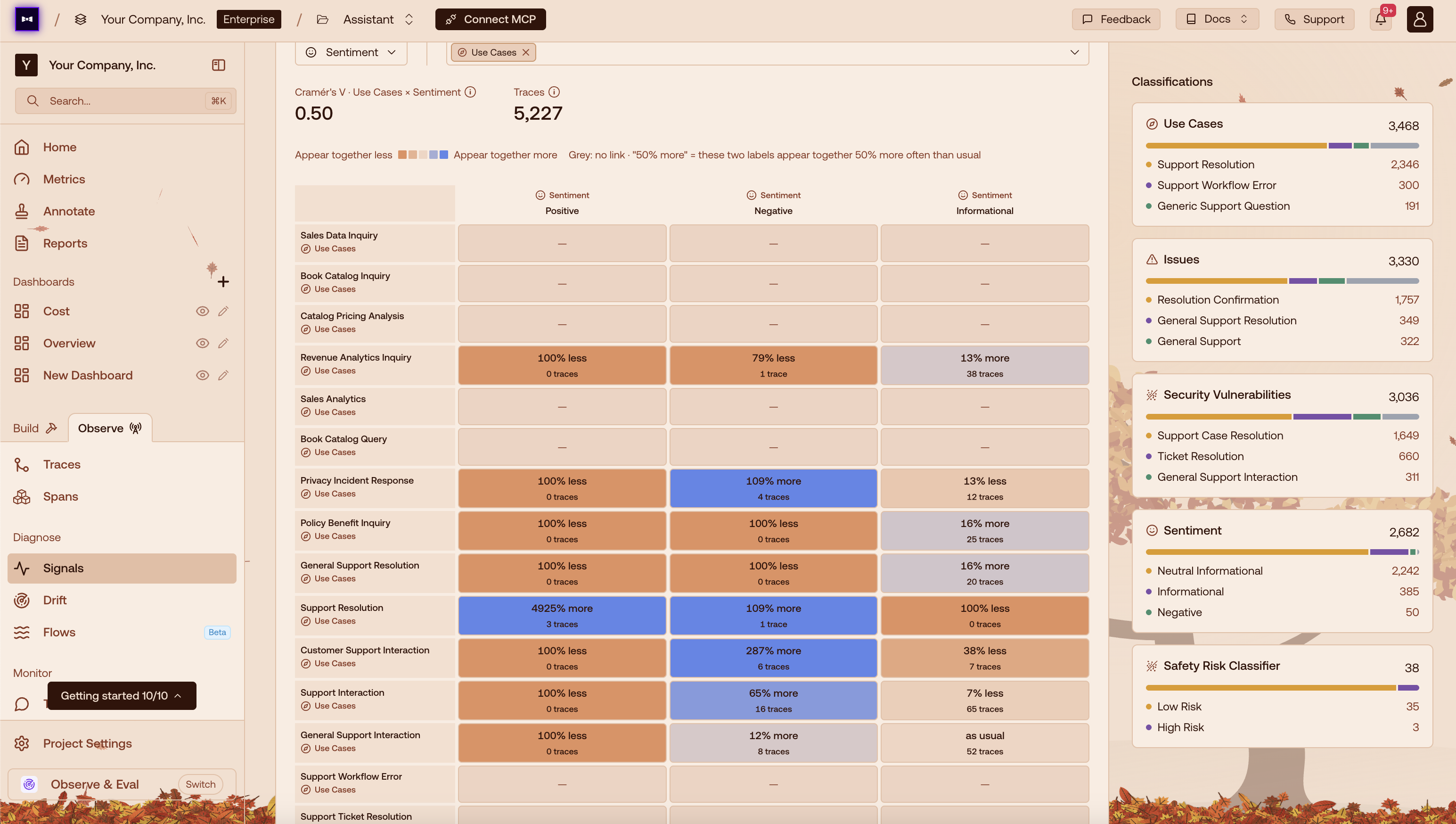Click the Support Resolution Positive 4925% more cell
1456x824 pixels.
[x=562, y=615]
